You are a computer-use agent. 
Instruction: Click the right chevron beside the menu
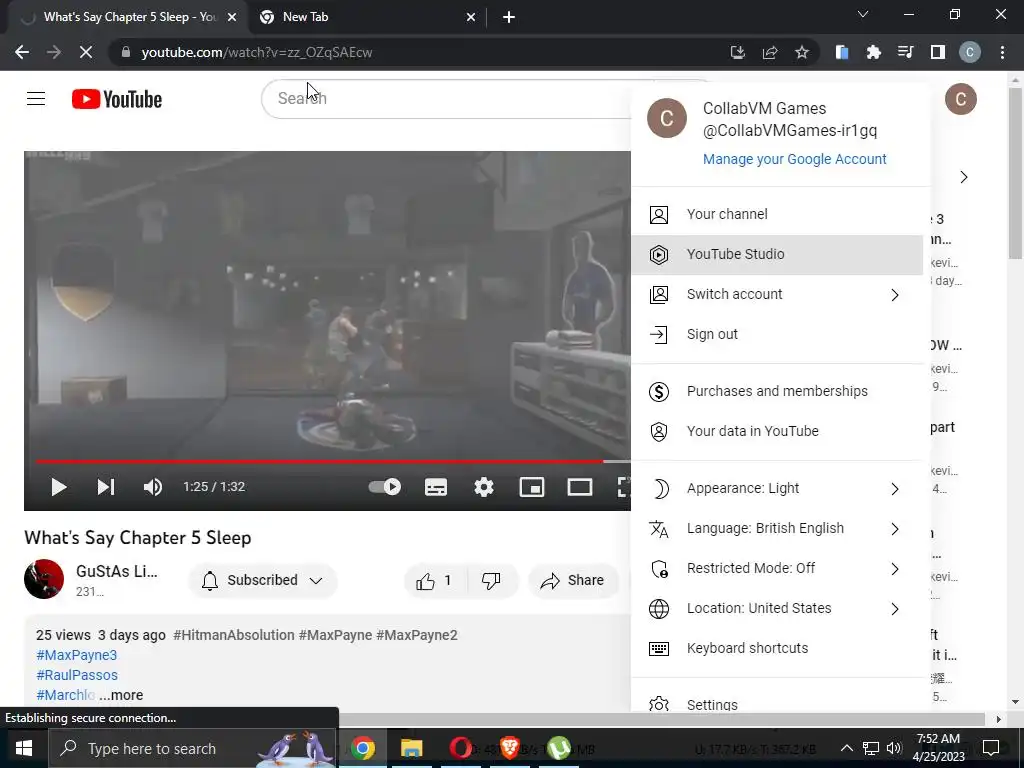[964, 177]
